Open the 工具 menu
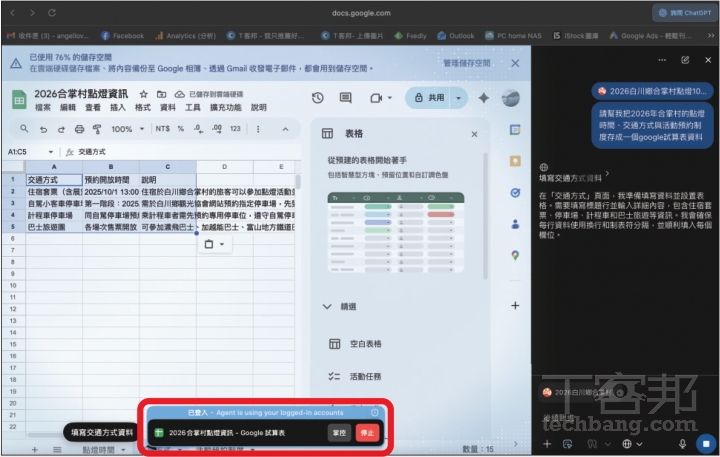The image size is (720, 457). coord(192,107)
